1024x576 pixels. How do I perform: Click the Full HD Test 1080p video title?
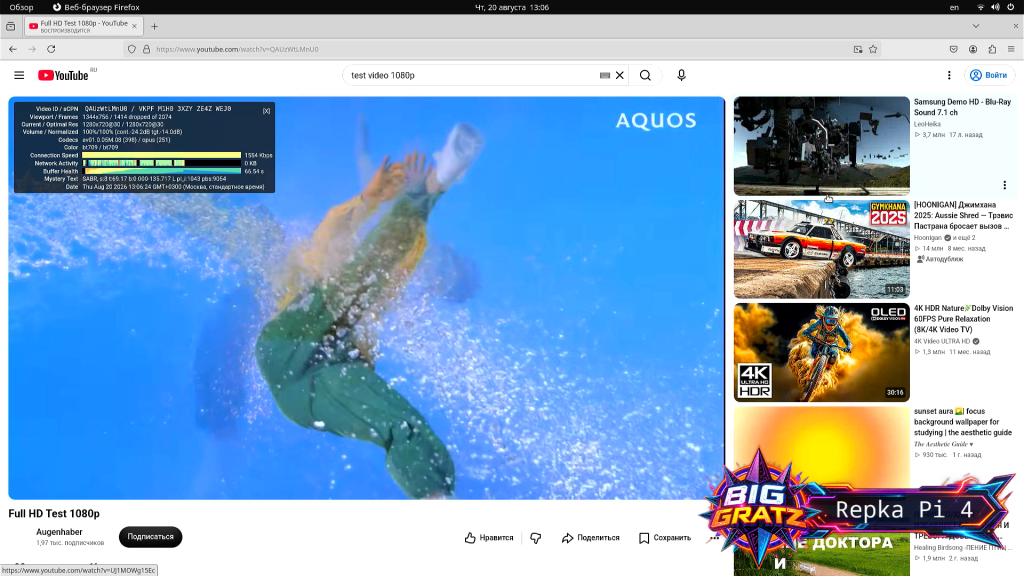coord(54,513)
